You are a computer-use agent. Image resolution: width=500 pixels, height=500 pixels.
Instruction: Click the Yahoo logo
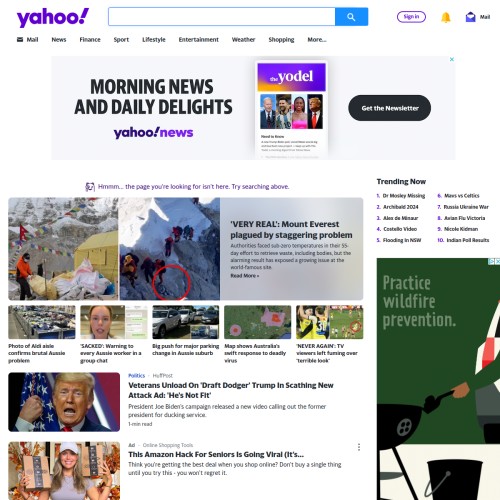(x=53, y=18)
